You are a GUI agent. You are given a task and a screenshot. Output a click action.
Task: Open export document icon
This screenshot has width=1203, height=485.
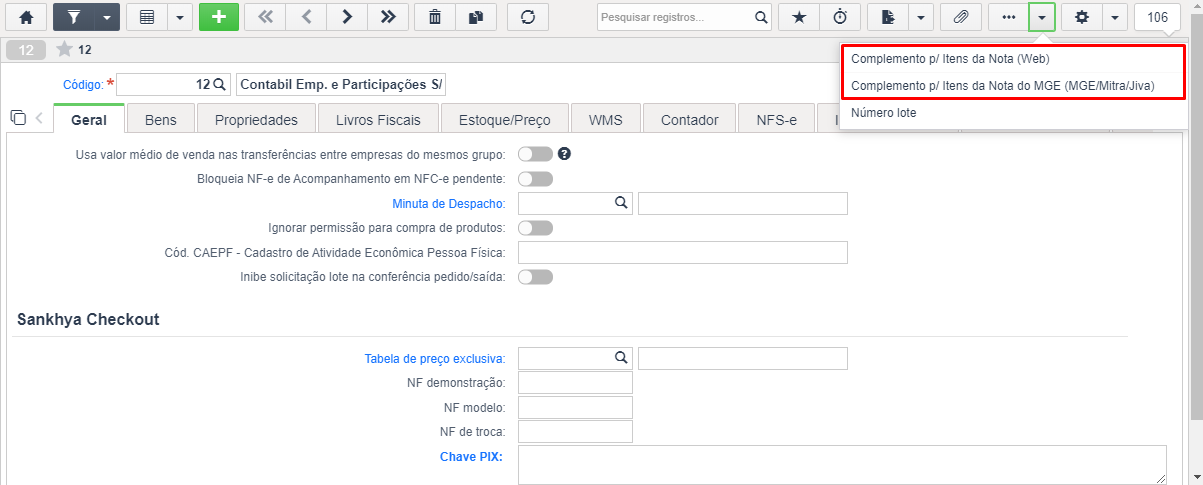pyautogui.click(x=887, y=17)
